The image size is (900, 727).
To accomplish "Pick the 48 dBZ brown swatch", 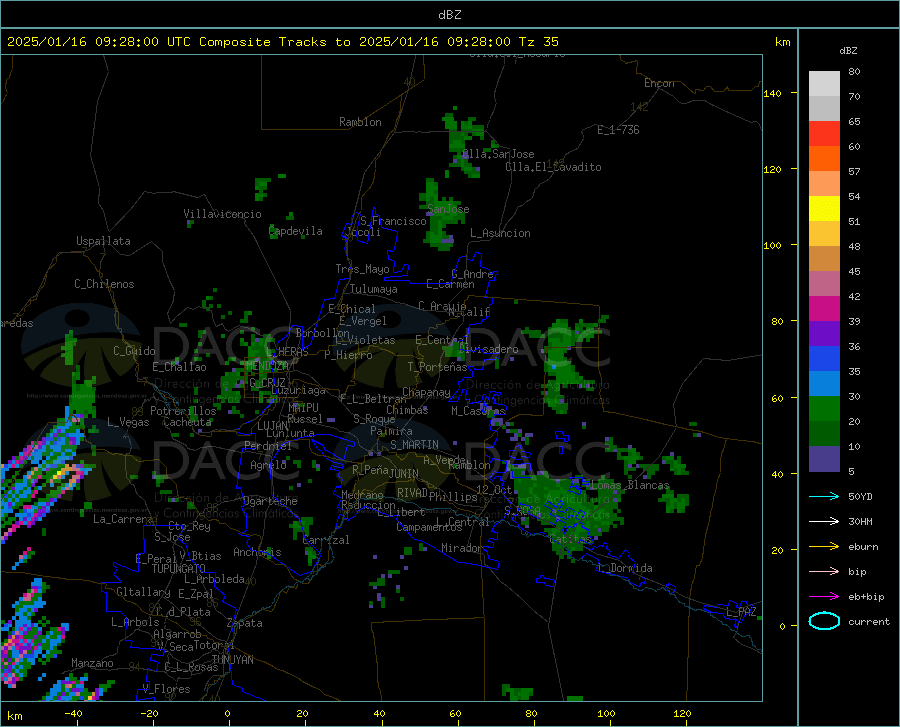I will click(x=824, y=258).
